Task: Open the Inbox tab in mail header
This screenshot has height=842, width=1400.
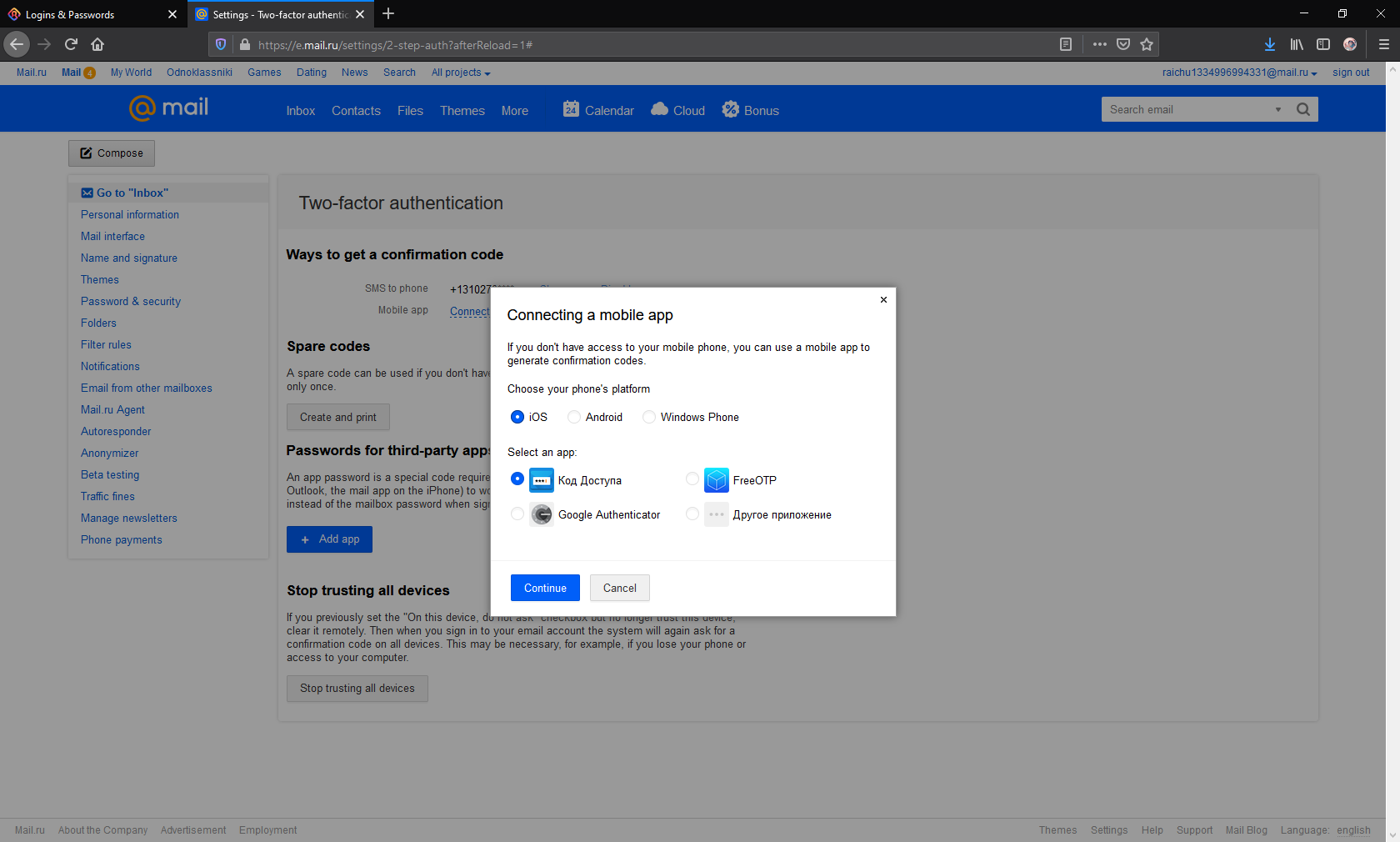Action: click(x=301, y=111)
